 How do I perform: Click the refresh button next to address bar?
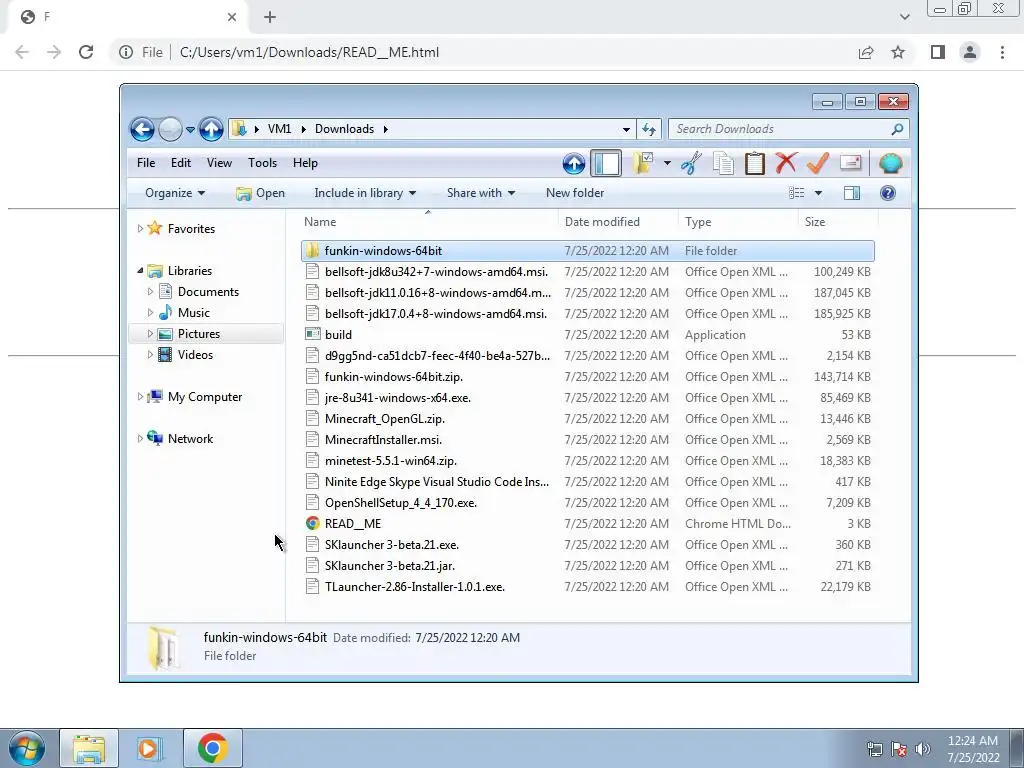[648, 129]
